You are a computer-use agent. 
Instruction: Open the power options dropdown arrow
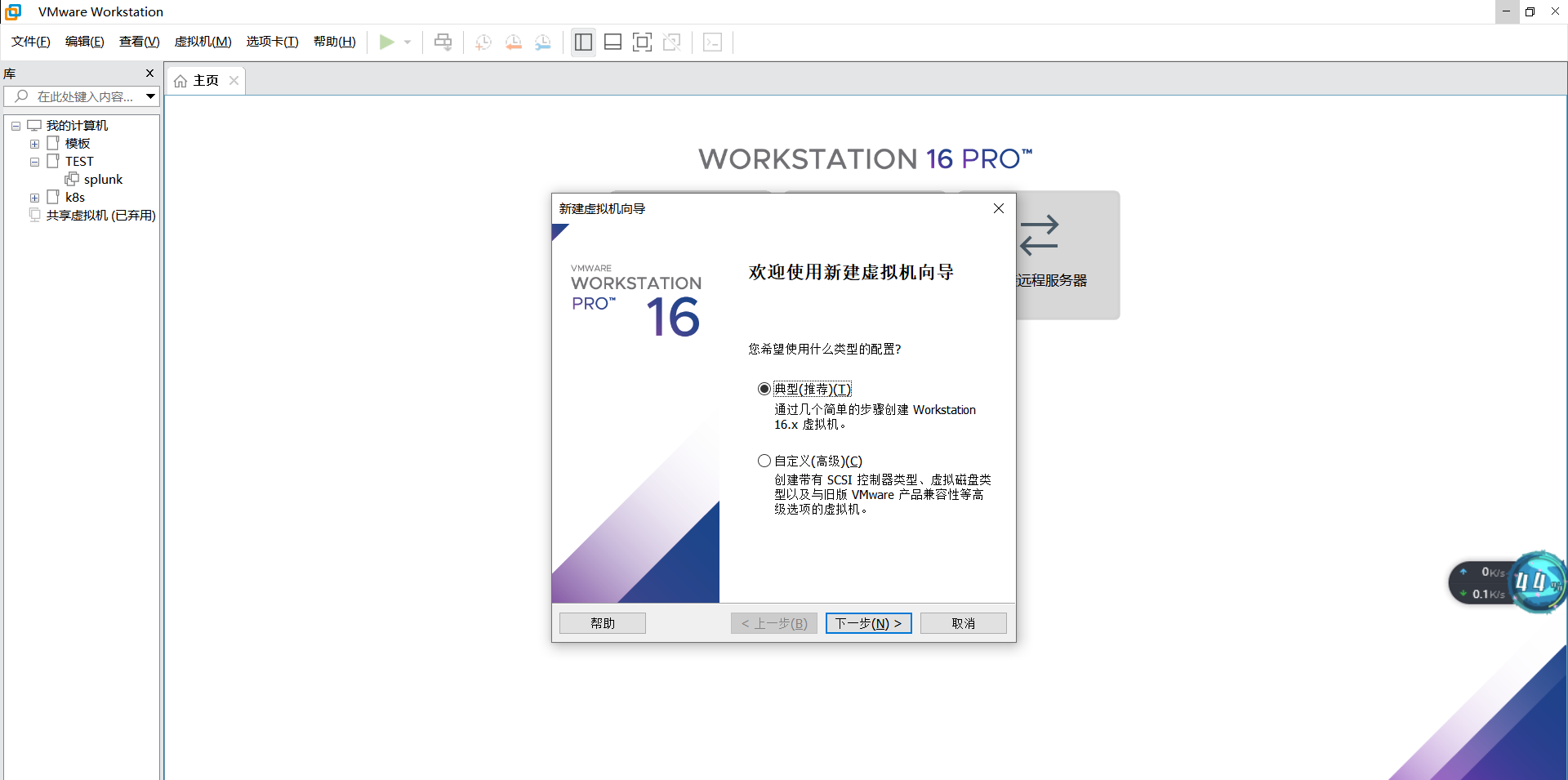pyautogui.click(x=407, y=42)
